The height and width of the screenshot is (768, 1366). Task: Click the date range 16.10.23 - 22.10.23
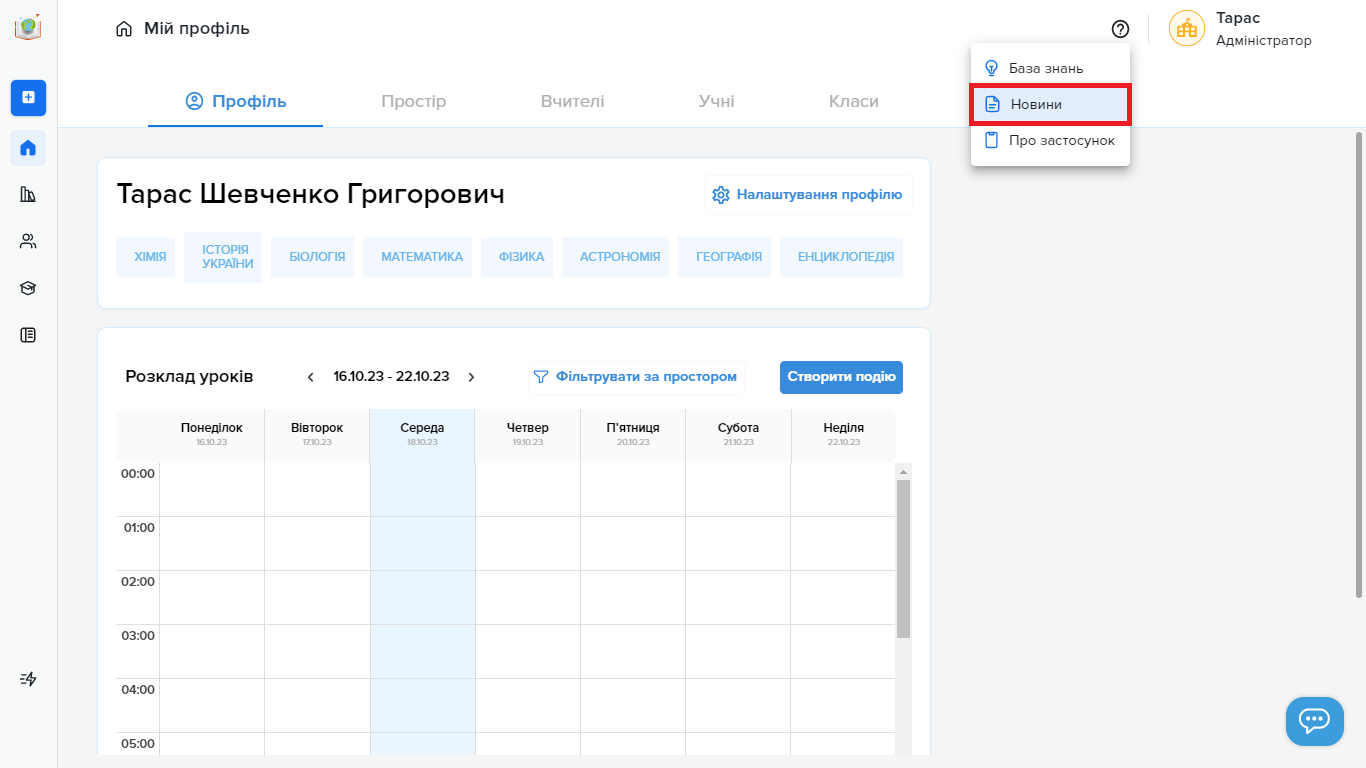[391, 377]
